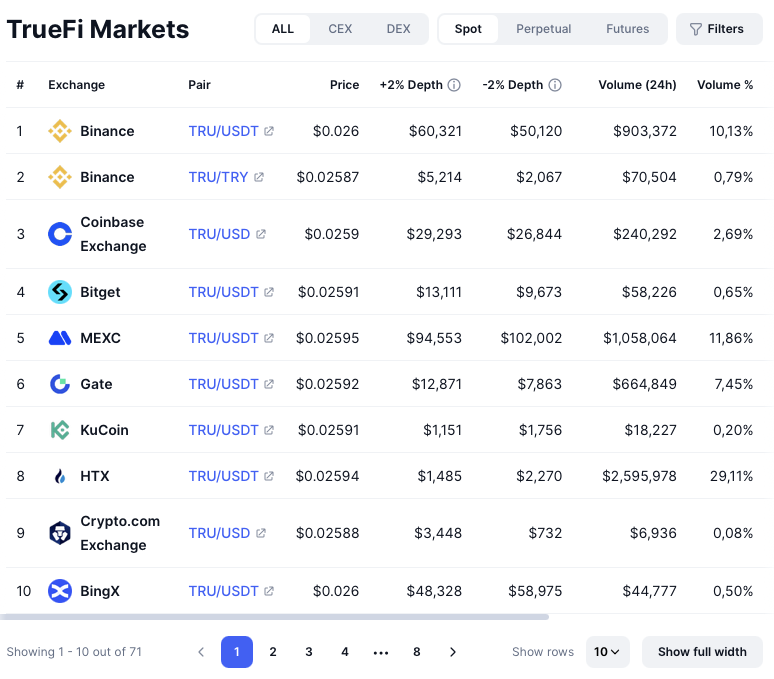
Task: Open the Crypto.com Exchange name link
Action: click(x=120, y=533)
